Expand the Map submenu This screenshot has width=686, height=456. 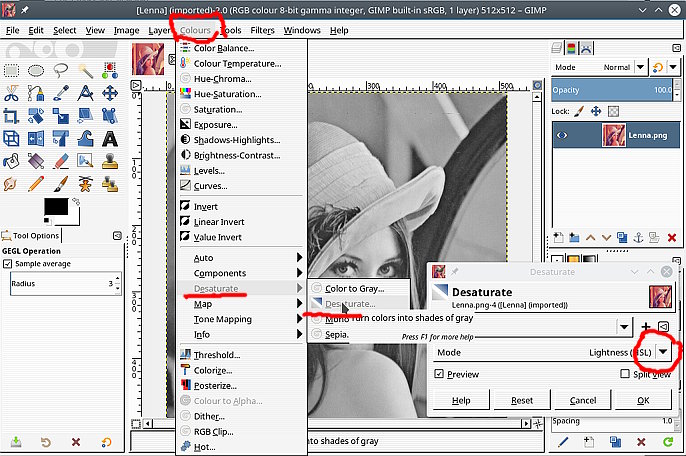[241, 304]
